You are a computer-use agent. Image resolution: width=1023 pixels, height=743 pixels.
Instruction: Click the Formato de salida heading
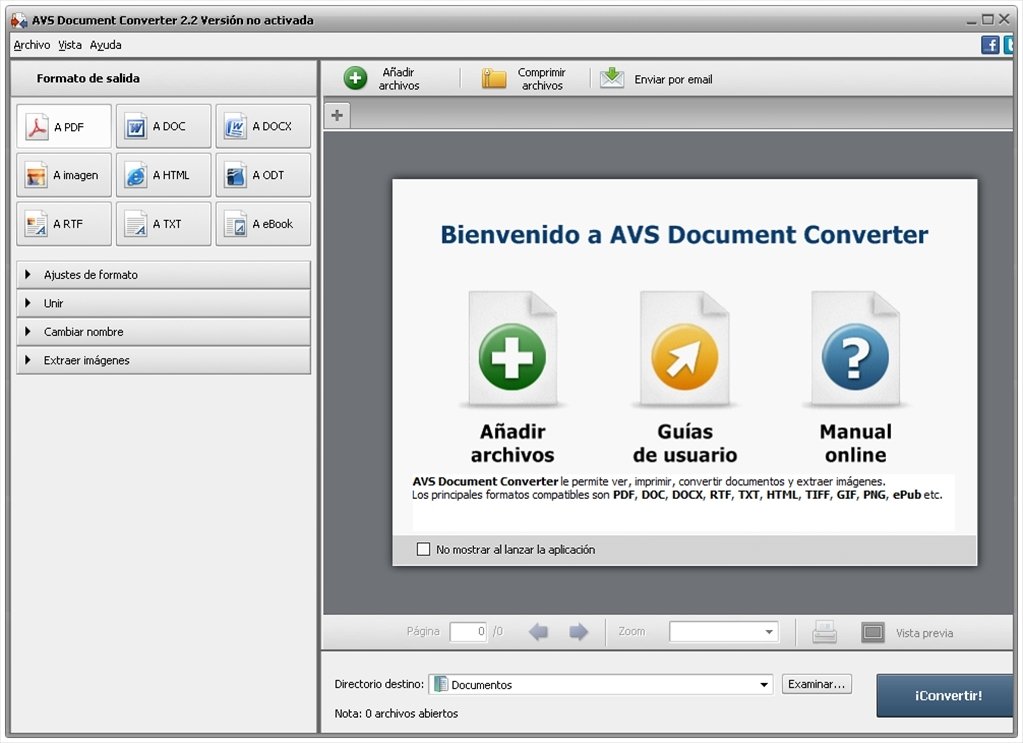pyautogui.click(x=88, y=78)
